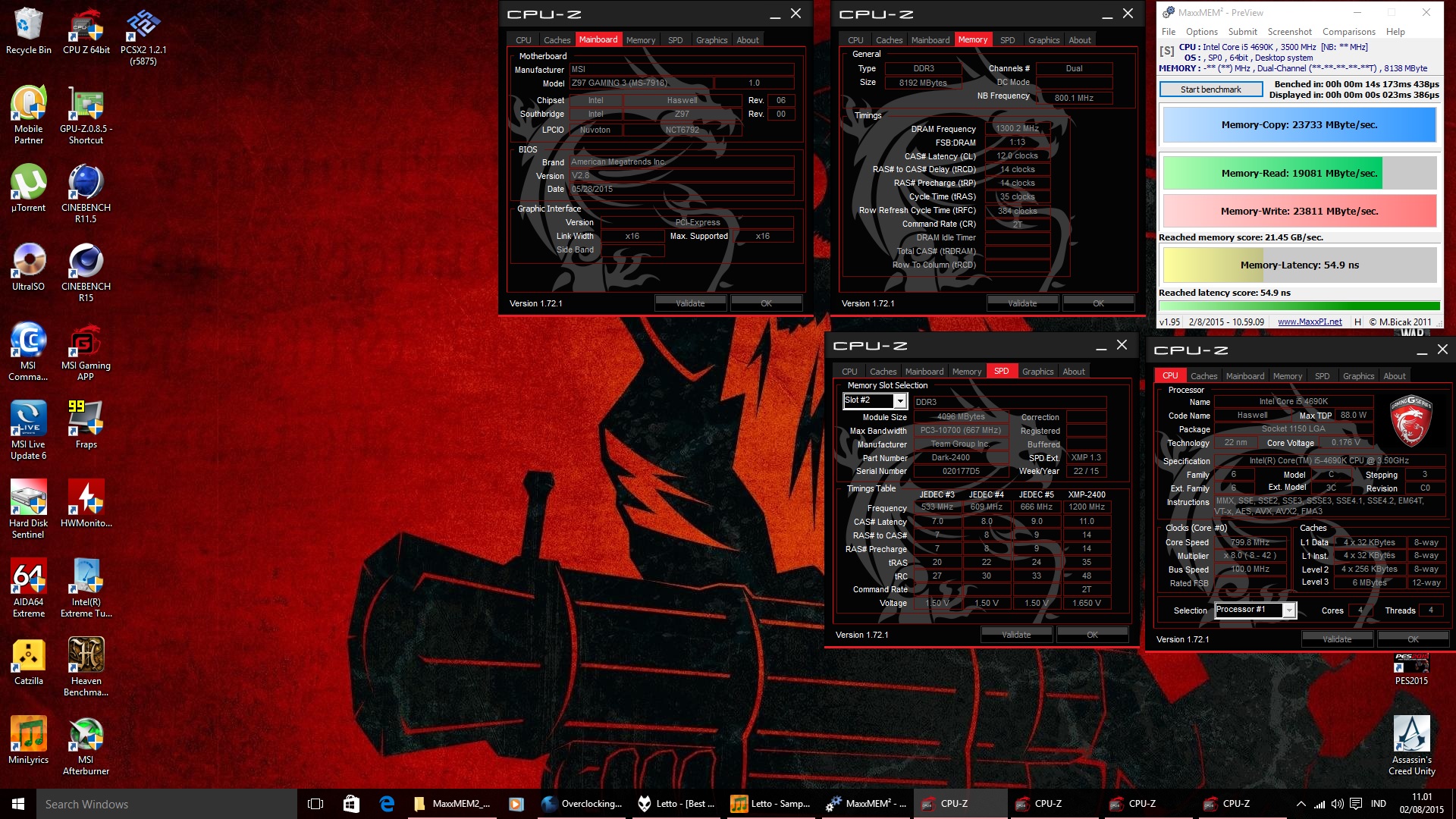Open PCSX2 1.2.1 desktop icon

tap(143, 36)
